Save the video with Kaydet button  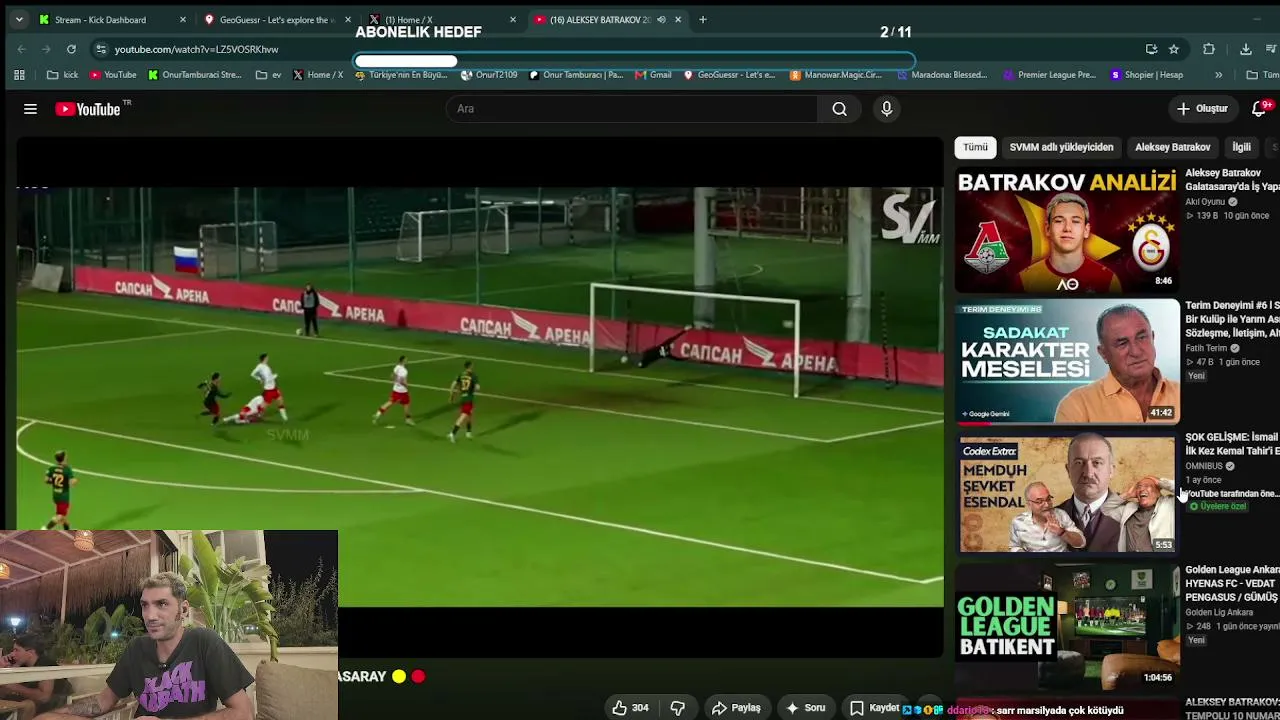coord(873,708)
